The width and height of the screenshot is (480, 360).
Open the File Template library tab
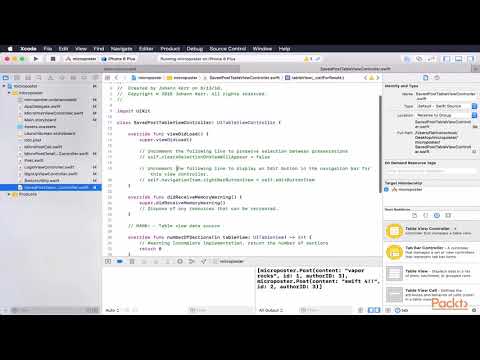tap(414, 216)
